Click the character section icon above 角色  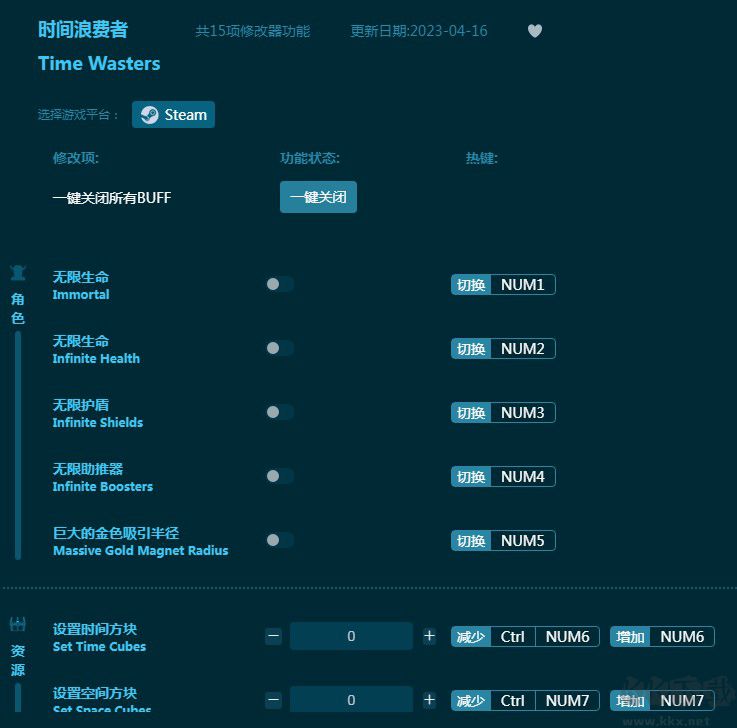click(18, 273)
